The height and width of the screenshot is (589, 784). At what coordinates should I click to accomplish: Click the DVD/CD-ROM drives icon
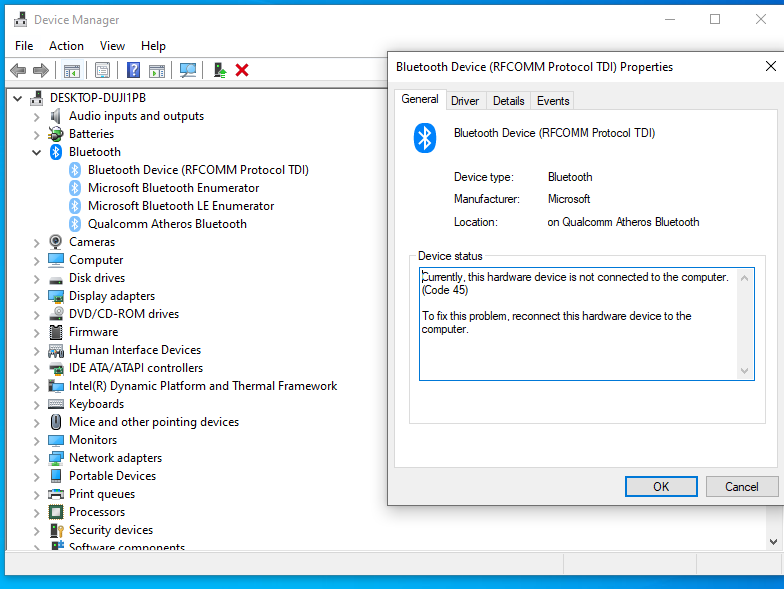56,314
